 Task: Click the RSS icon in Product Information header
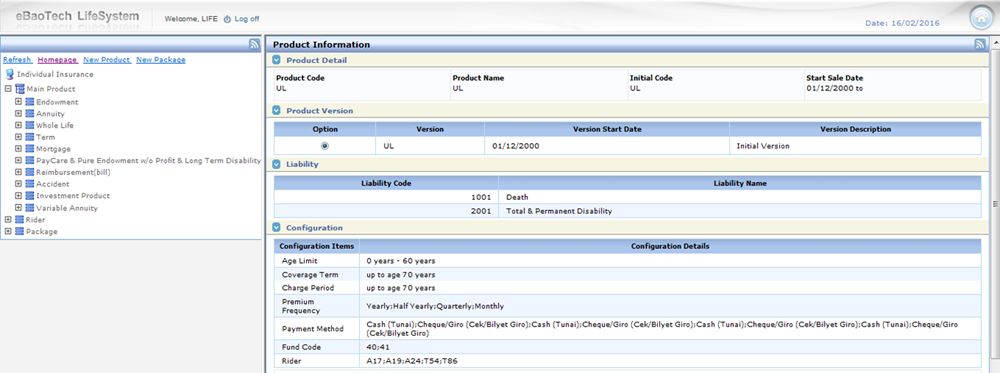point(980,44)
